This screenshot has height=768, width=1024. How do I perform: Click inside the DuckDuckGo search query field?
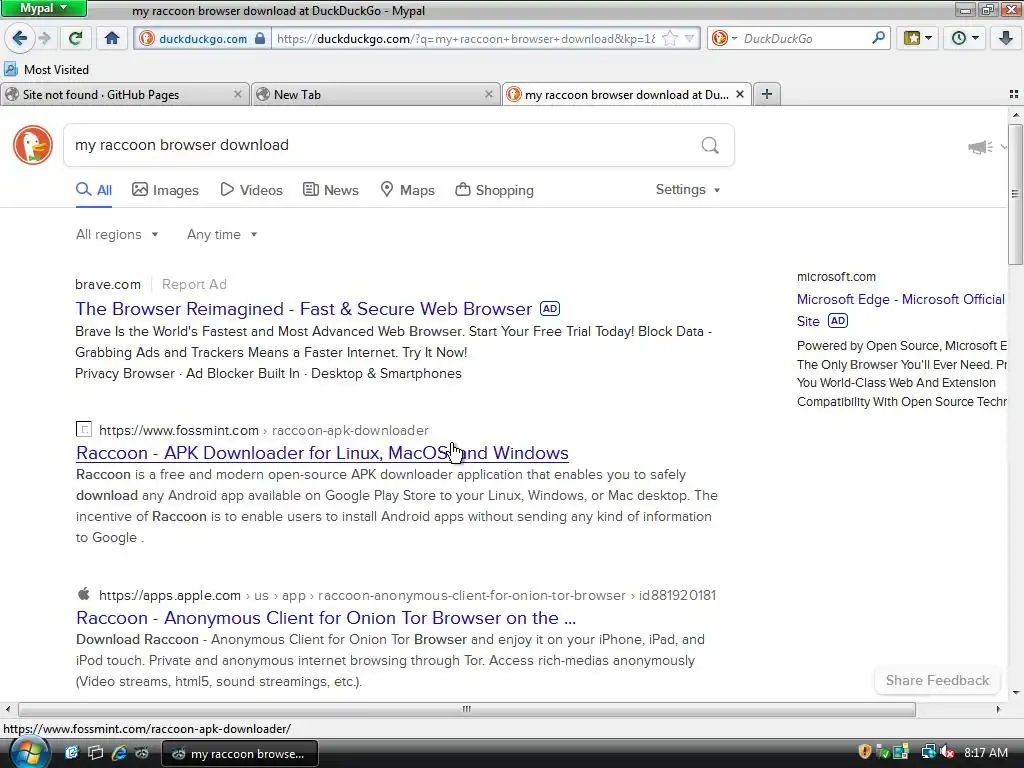point(379,145)
